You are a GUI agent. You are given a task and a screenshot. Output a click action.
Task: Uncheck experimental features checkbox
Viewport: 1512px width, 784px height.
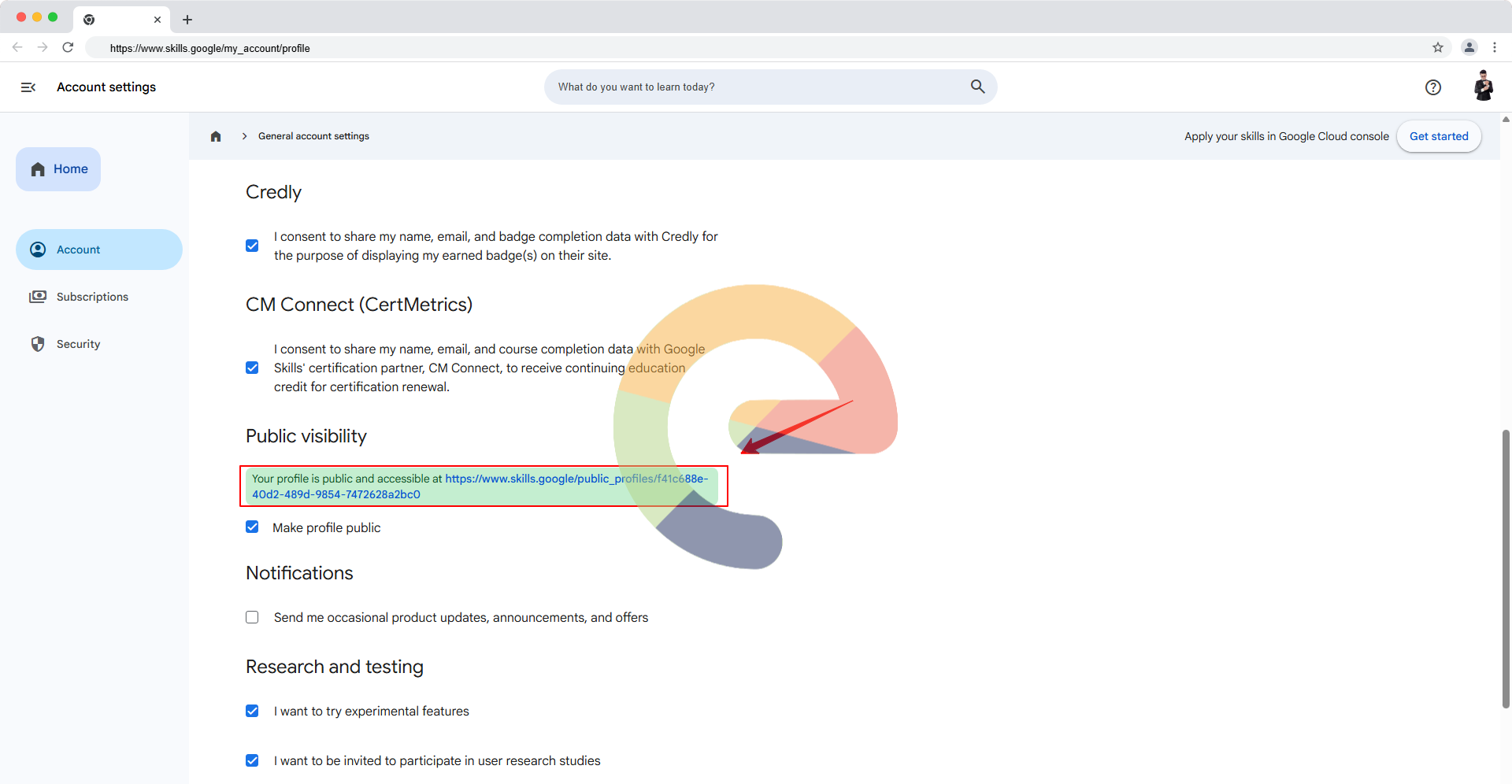(x=252, y=711)
